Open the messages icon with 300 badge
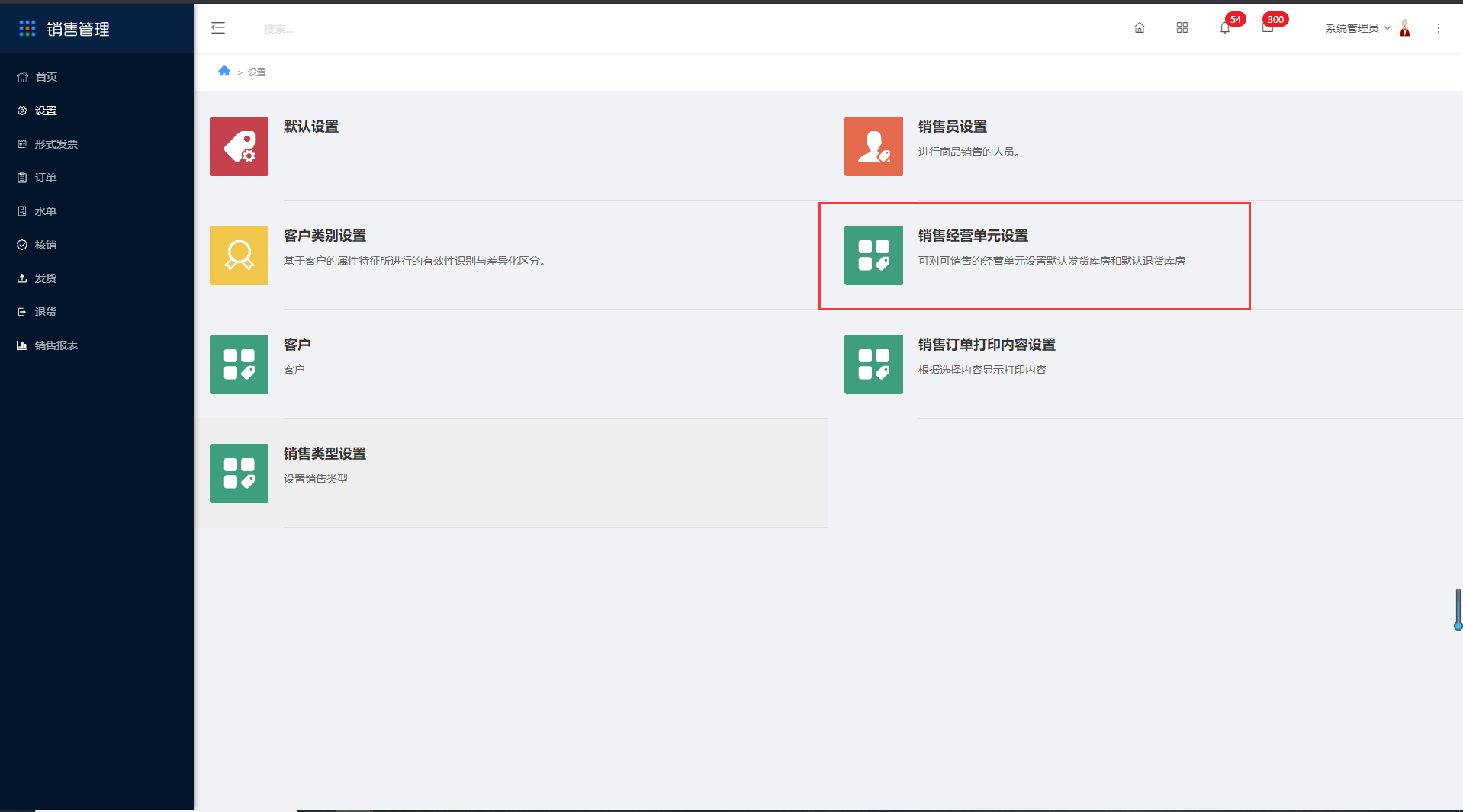Viewport: 1463px width, 812px height. [1268, 28]
